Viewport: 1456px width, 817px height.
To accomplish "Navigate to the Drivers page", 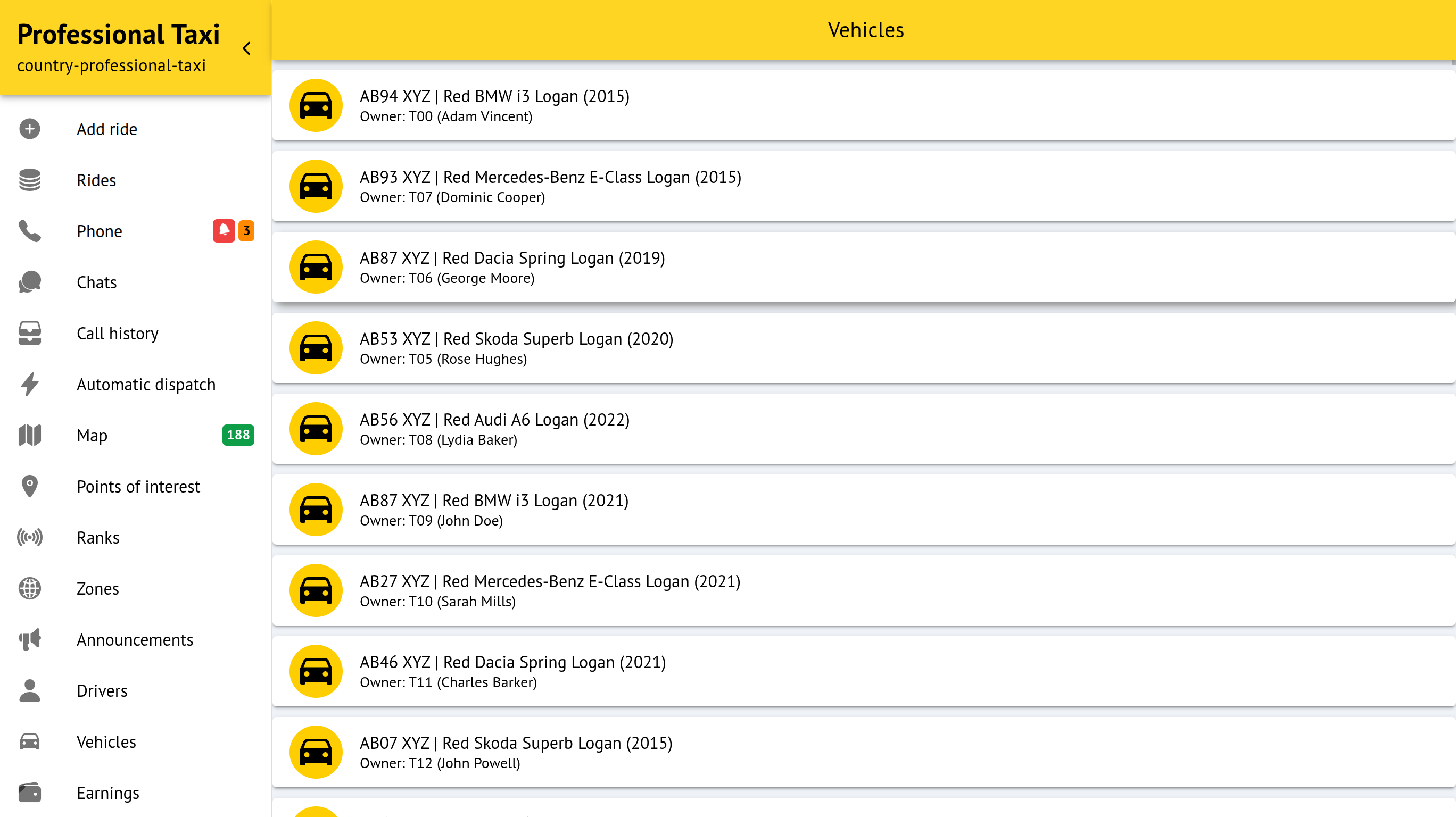I will [x=102, y=690].
